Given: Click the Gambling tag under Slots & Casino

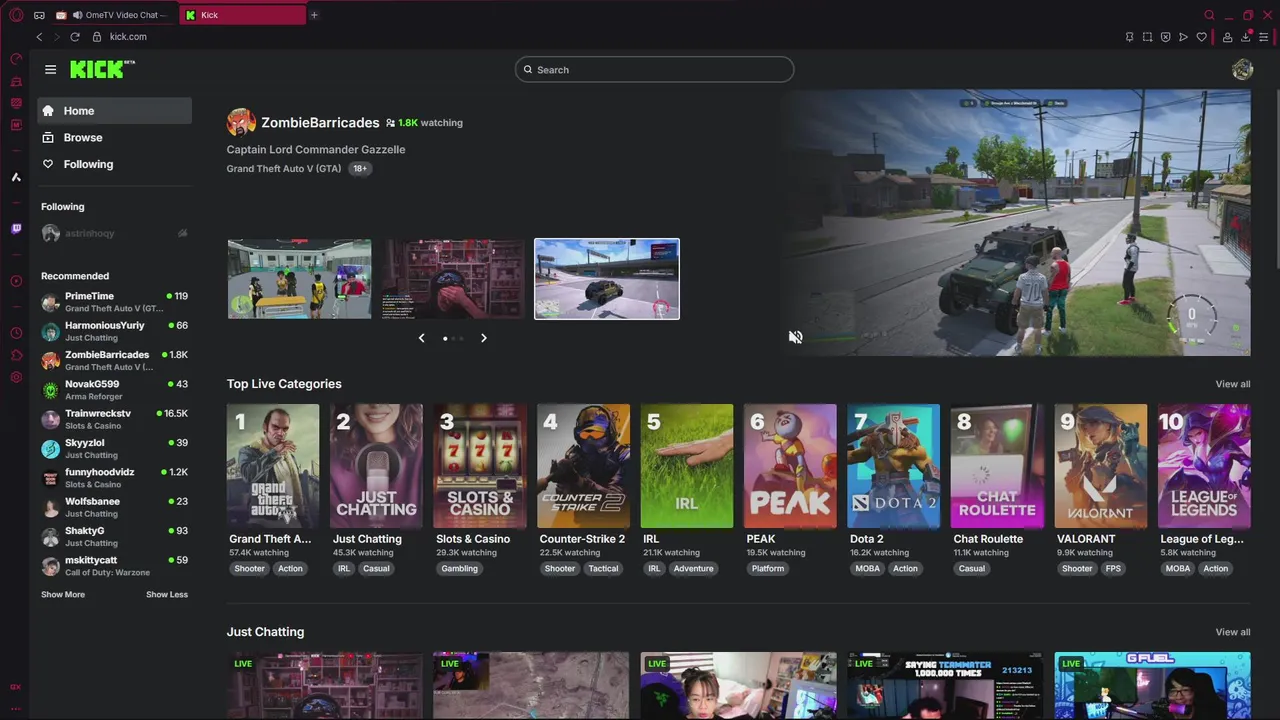Looking at the screenshot, I should click(459, 569).
